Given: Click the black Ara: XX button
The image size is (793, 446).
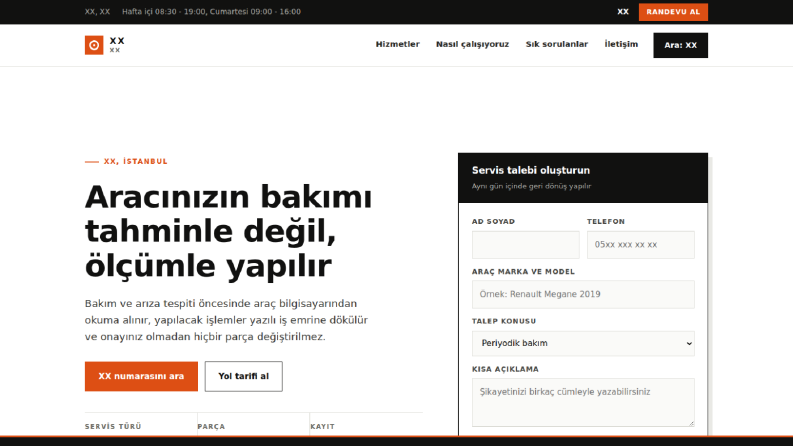Looking at the screenshot, I should click(x=680, y=45).
